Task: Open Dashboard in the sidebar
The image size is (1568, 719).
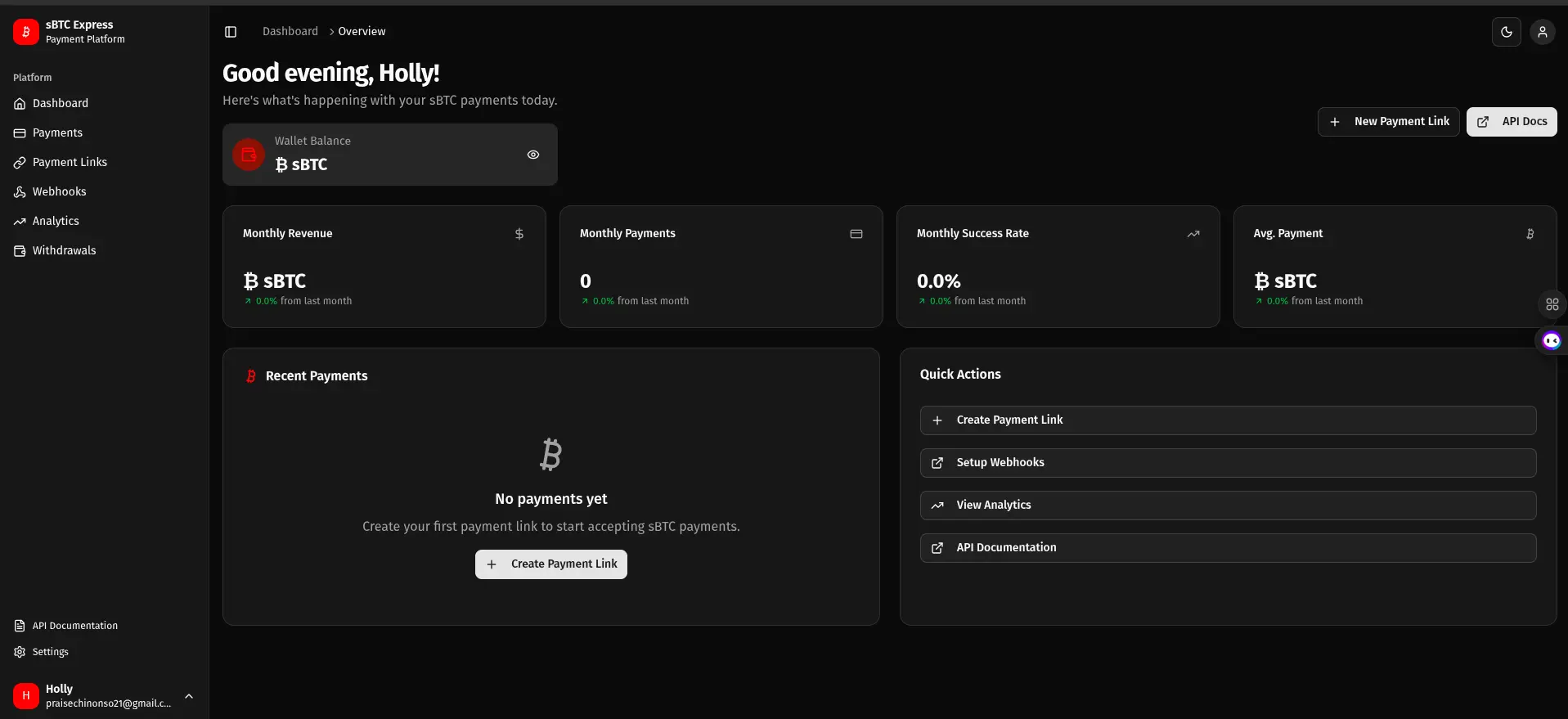Action: tap(104, 103)
